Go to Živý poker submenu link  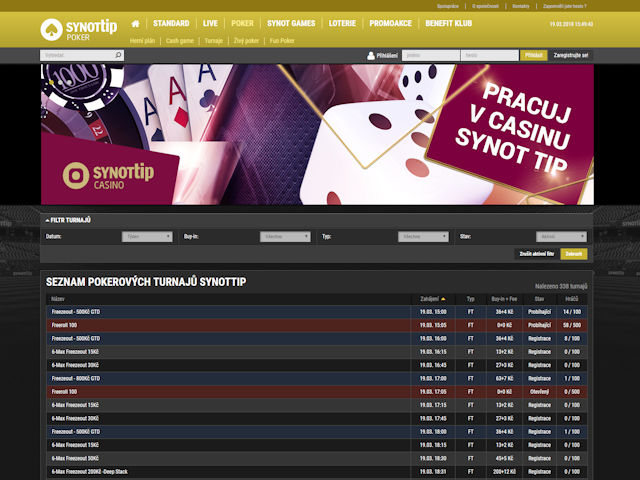click(247, 41)
